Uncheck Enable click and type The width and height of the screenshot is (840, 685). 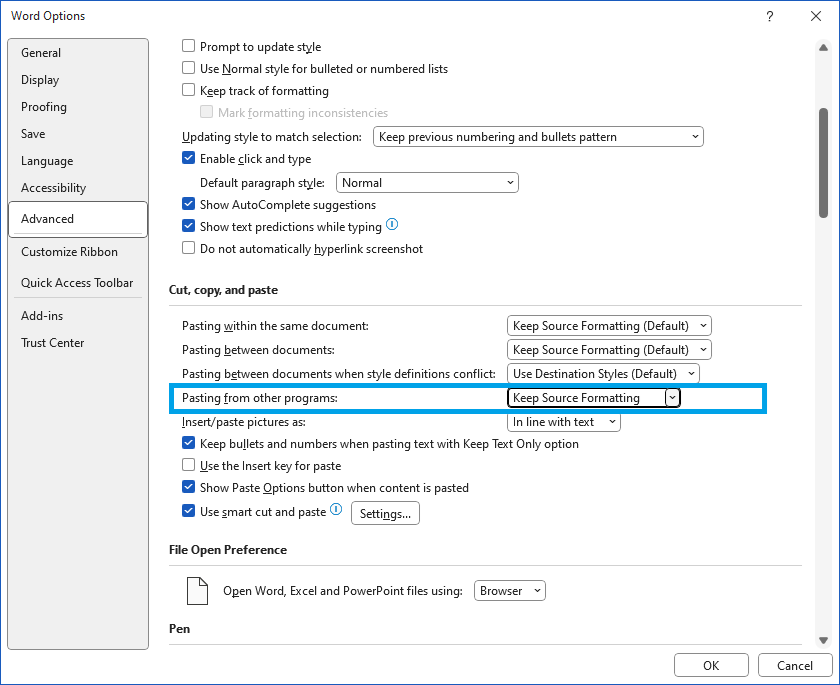coord(189,159)
